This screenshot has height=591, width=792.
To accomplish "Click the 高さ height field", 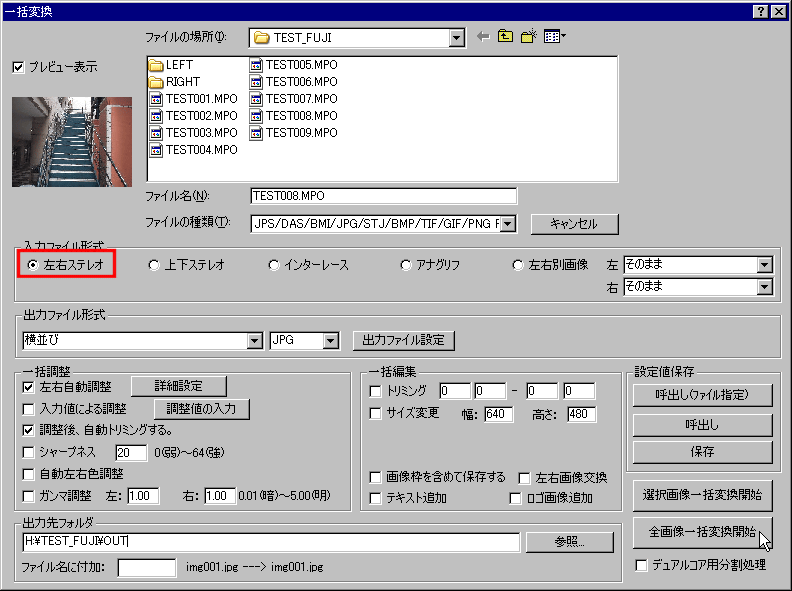I will pos(581,415).
